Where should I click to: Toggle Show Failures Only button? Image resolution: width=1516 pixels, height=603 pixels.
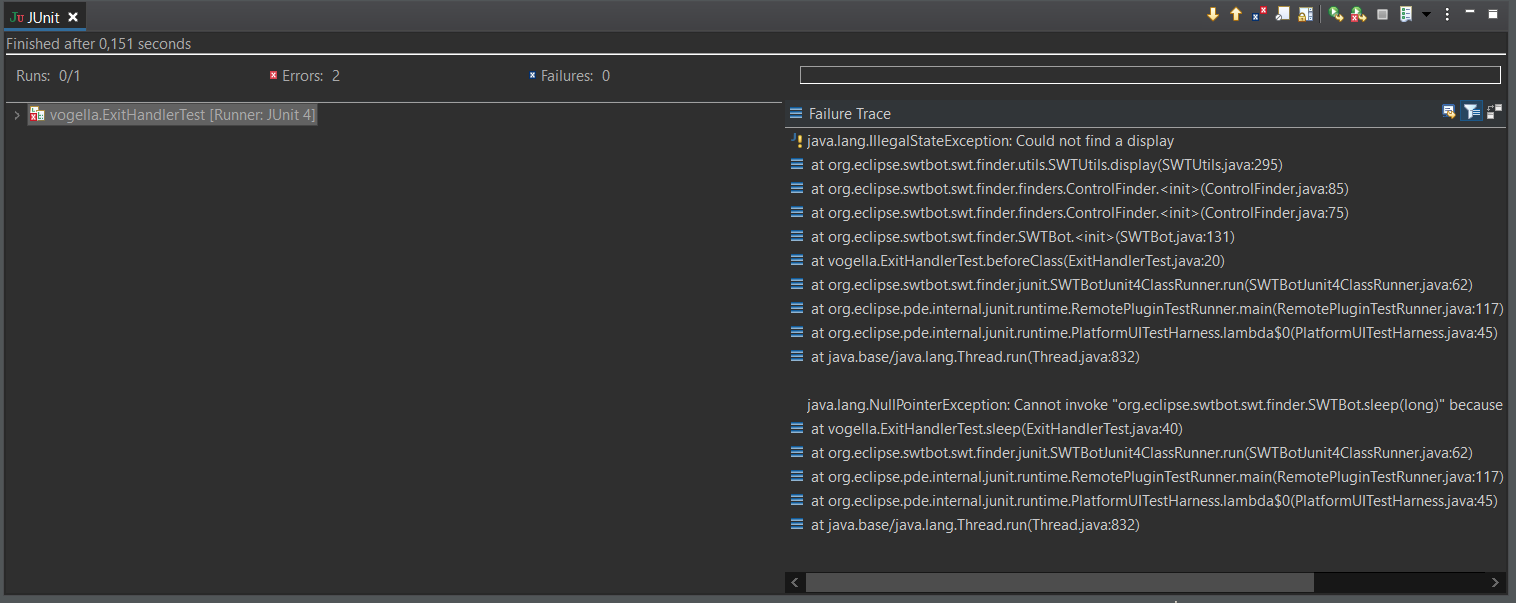pos(1259,14)
